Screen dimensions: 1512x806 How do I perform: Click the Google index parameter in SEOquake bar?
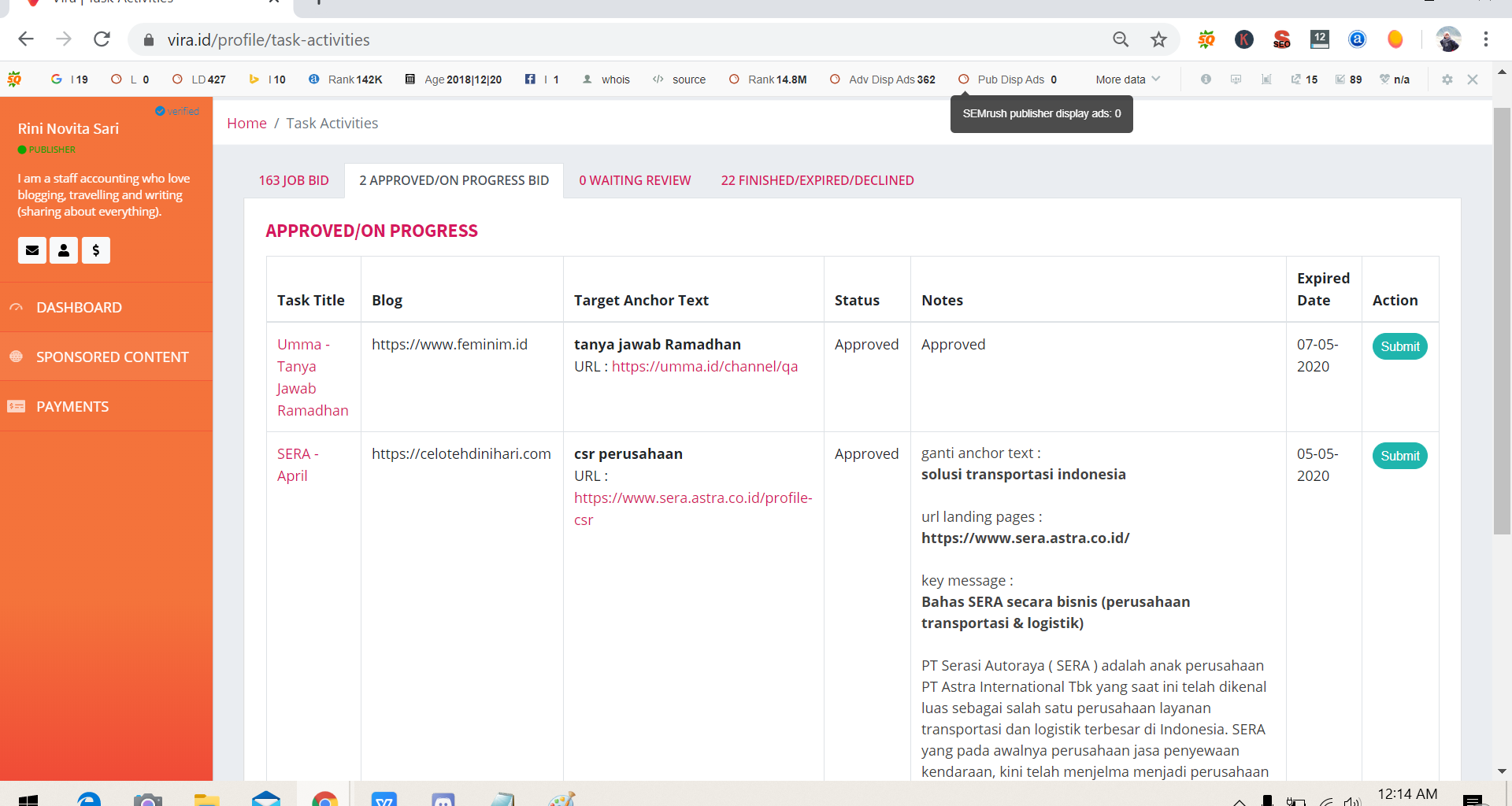tap(69, 79)
